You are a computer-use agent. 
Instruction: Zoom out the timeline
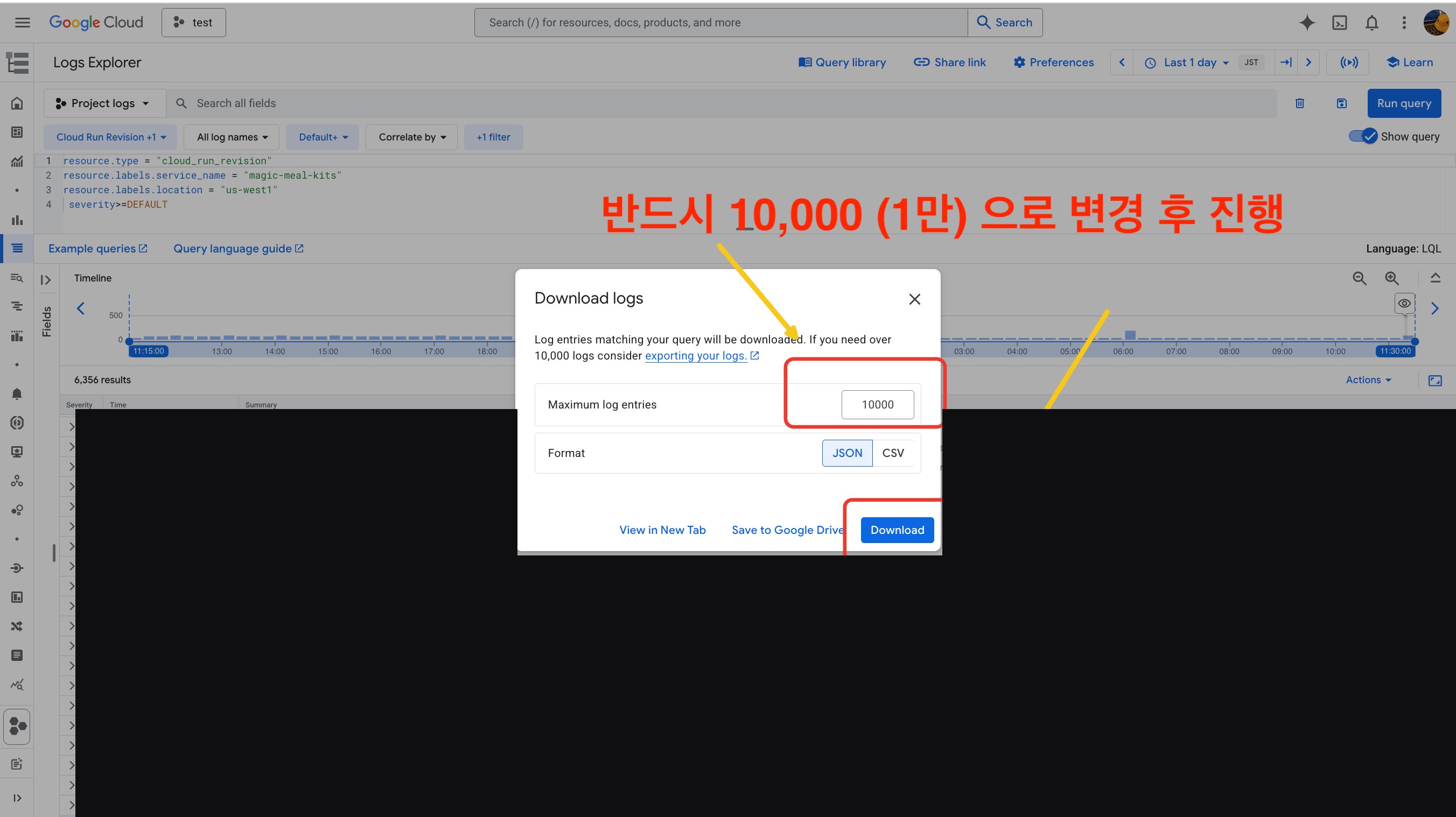1360,278
